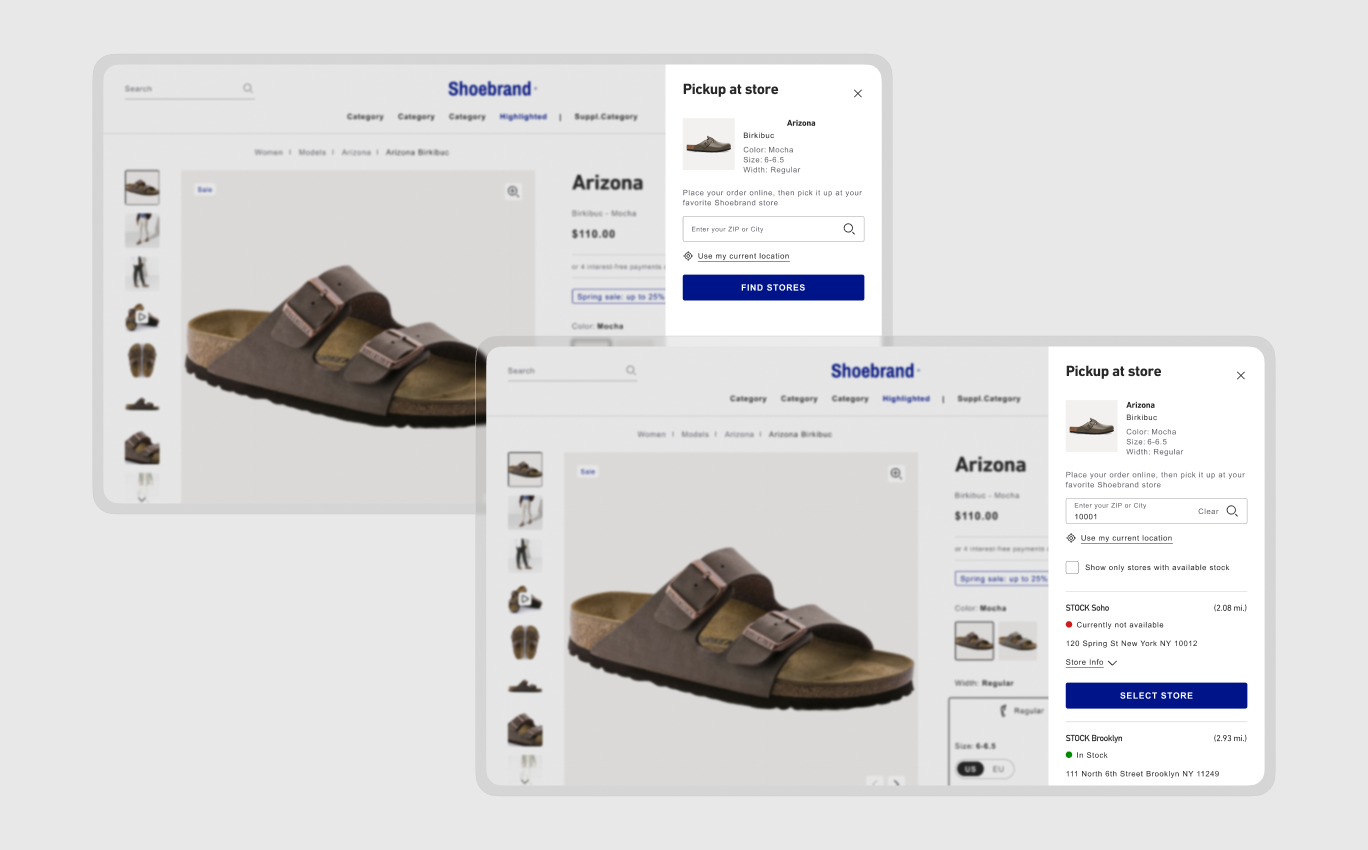Go to Women breadcrumb in front window

(652, 435)
